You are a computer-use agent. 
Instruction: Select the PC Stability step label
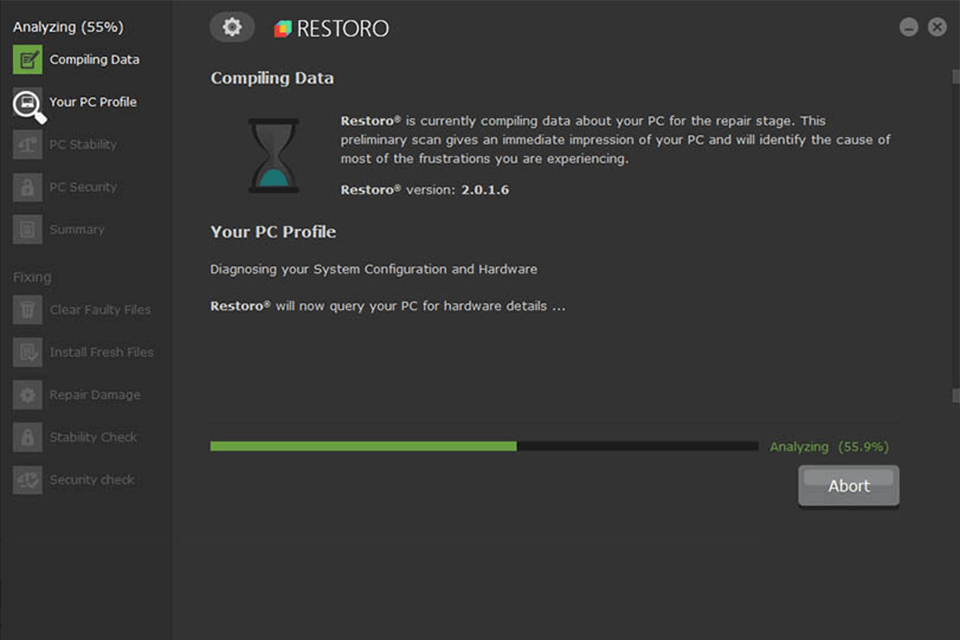click(83, 145)
